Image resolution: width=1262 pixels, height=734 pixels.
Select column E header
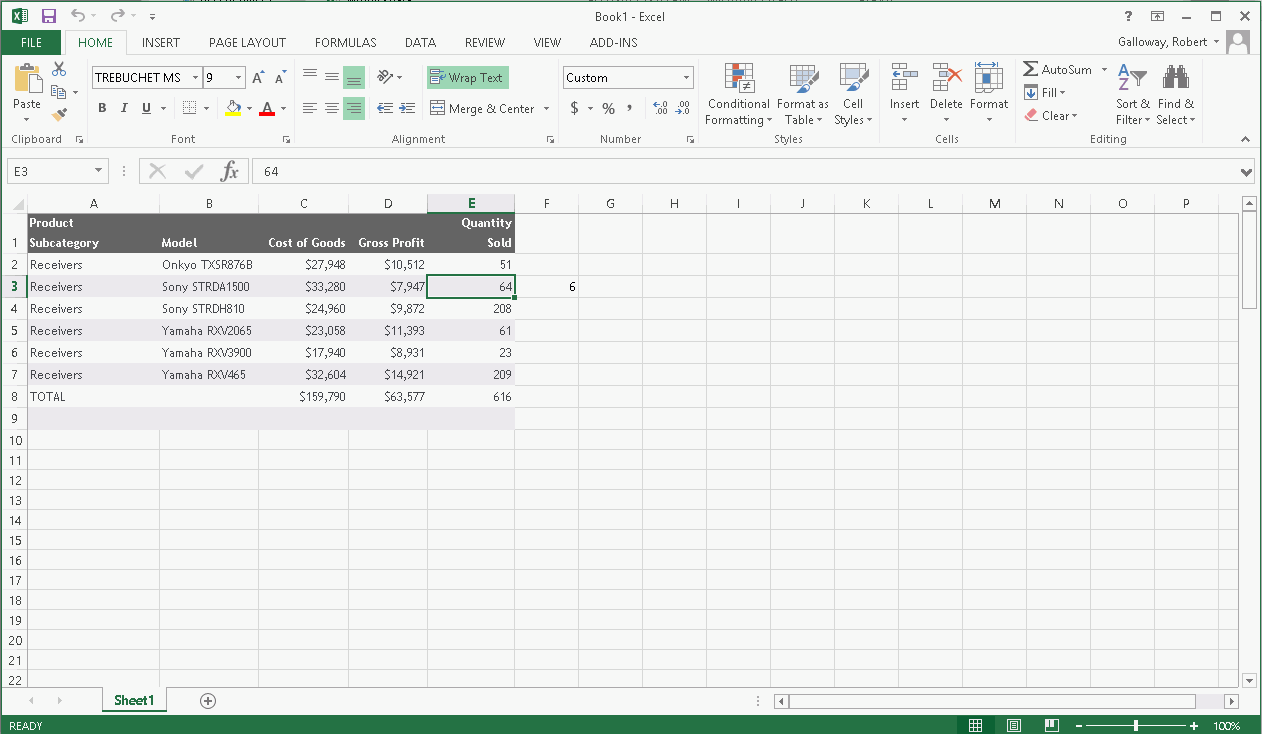point(471,204)
